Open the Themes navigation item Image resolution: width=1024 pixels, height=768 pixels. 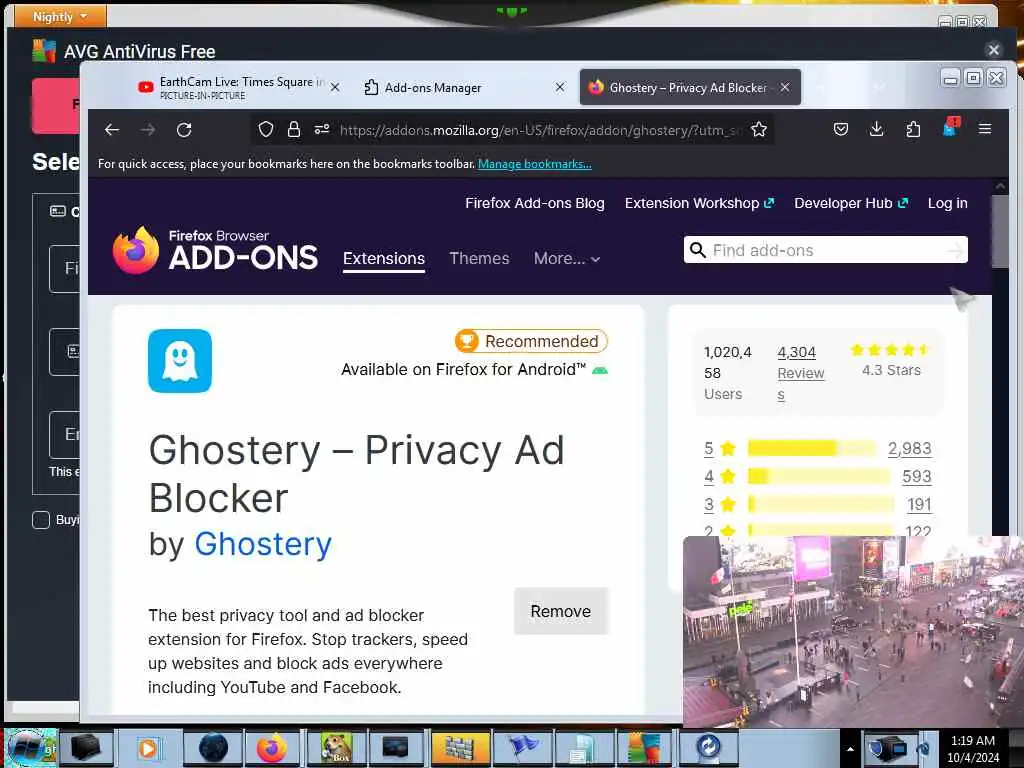[479, 259]
